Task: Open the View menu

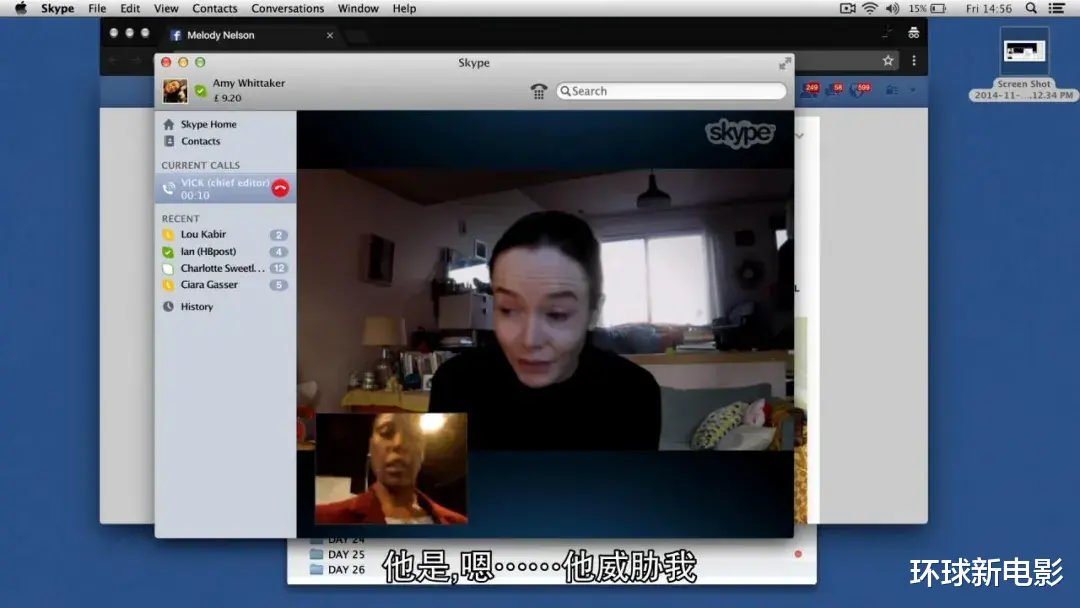Action: click(x=166, y=8)
